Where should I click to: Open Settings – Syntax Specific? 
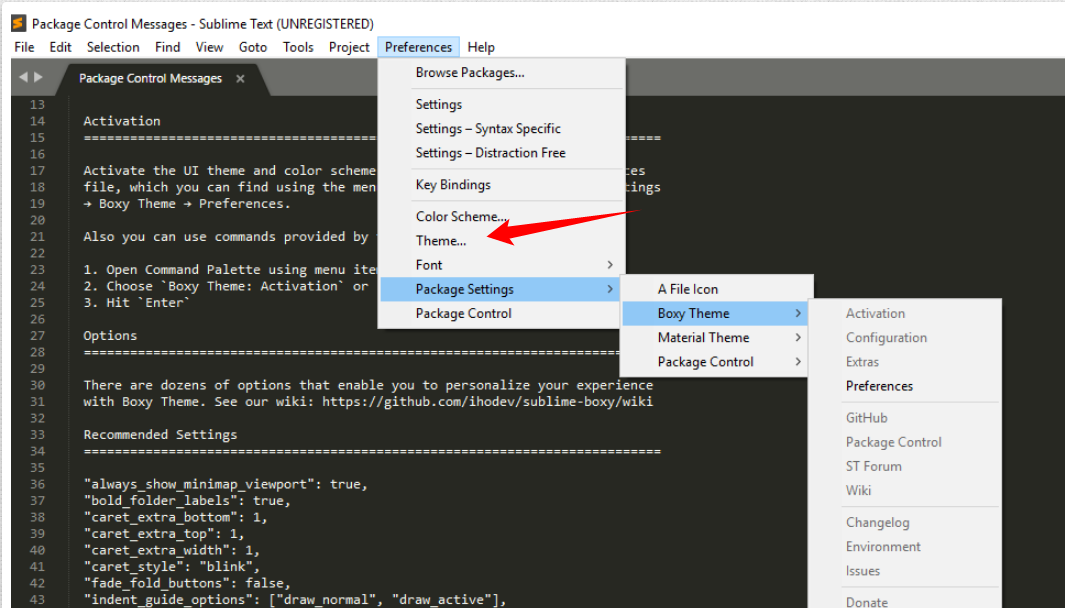(x=488, y=129)
